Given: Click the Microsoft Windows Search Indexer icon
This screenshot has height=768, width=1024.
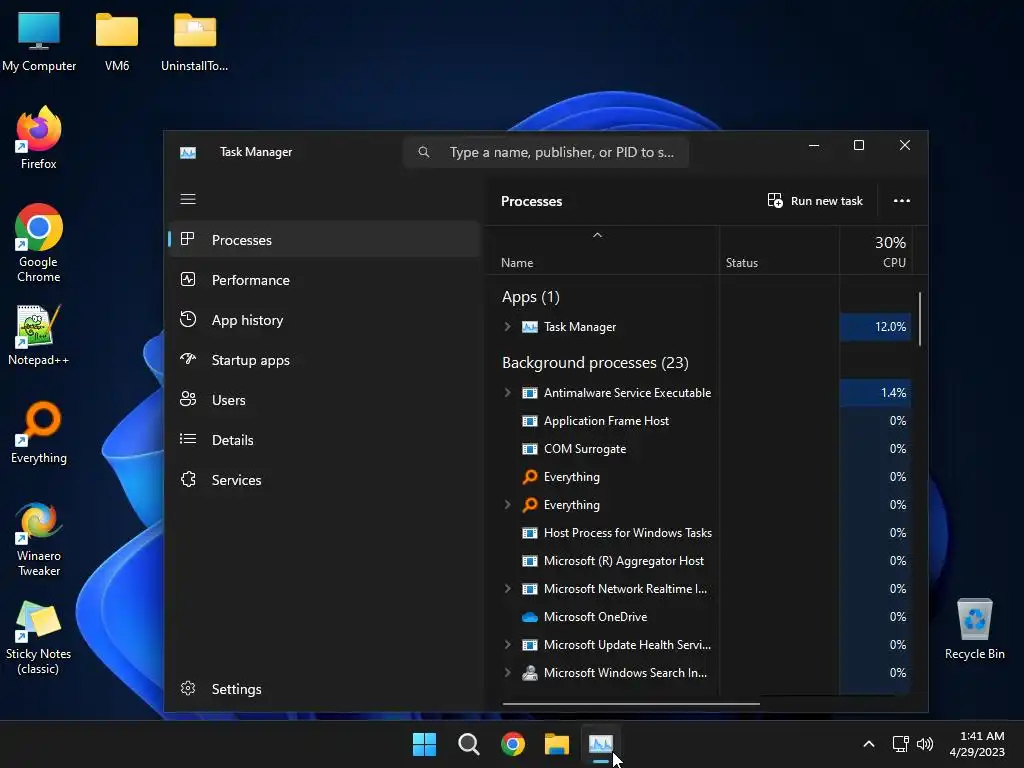Looking at the screenshot, I should point(530,673).
